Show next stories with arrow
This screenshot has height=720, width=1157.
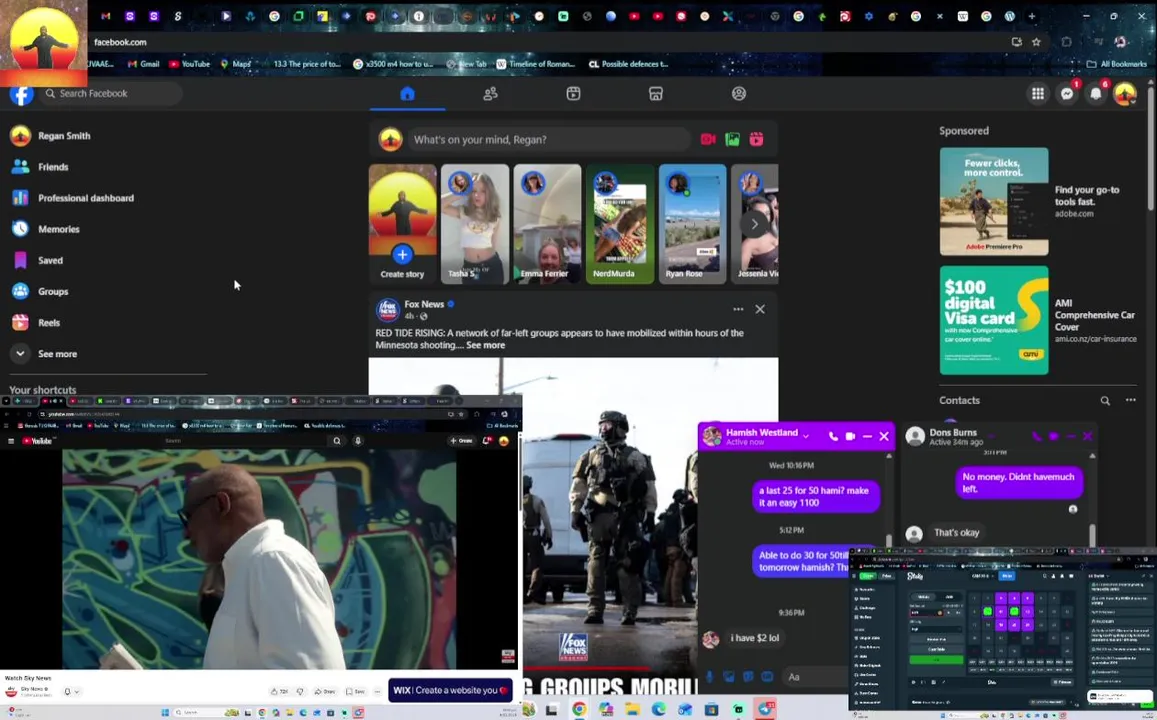click(x=754, y=224)
